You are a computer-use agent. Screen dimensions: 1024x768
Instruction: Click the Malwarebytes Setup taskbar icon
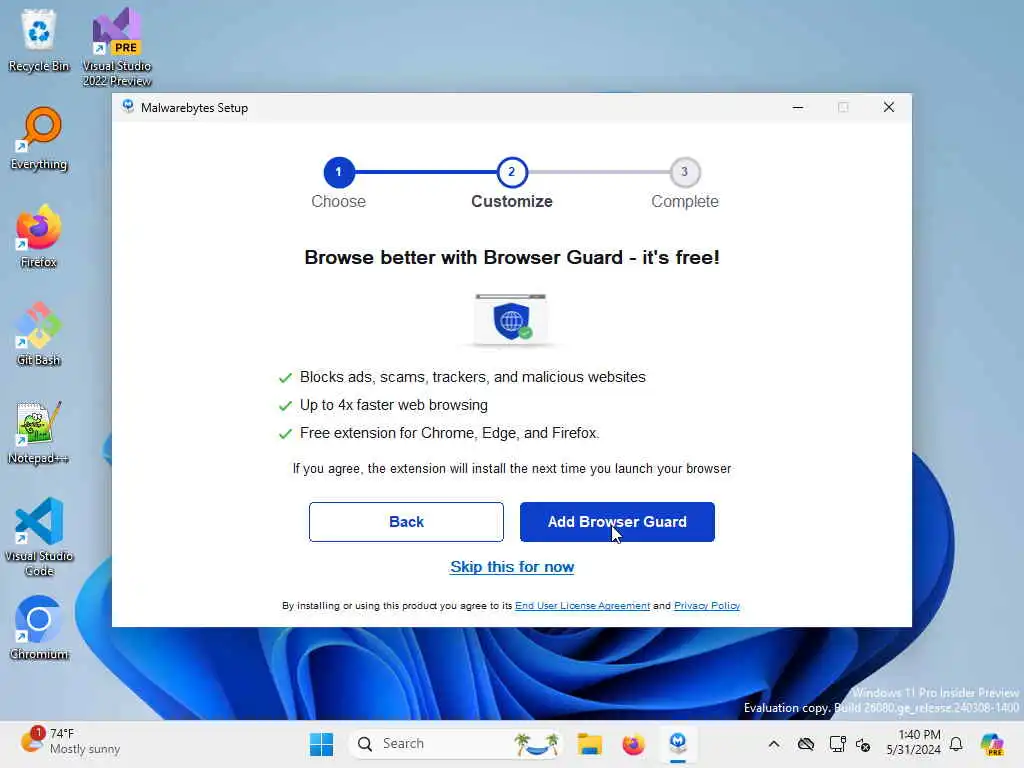pos(678,744)
